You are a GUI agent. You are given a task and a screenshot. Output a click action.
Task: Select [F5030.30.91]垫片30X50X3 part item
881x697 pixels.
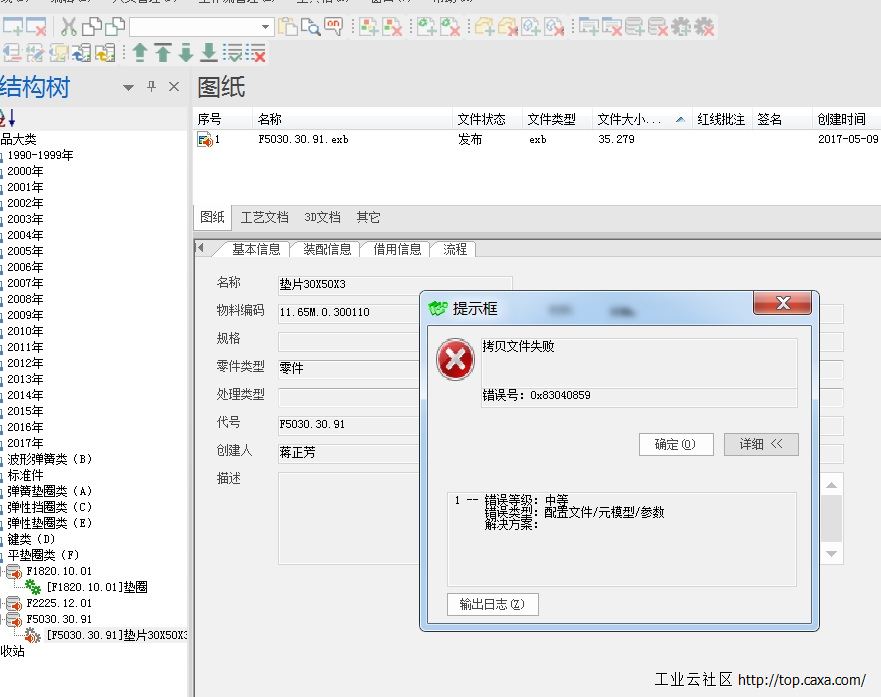[116, 635]
